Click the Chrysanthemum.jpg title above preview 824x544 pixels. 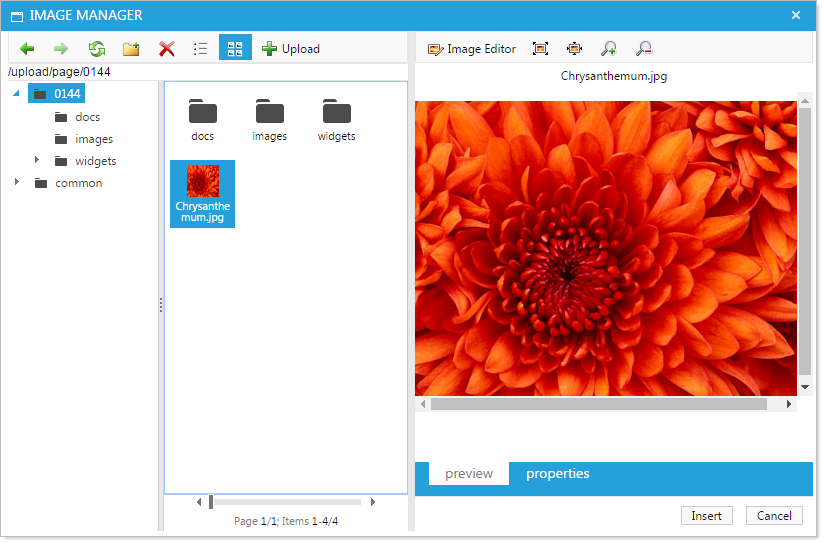[x=614, y=76]
